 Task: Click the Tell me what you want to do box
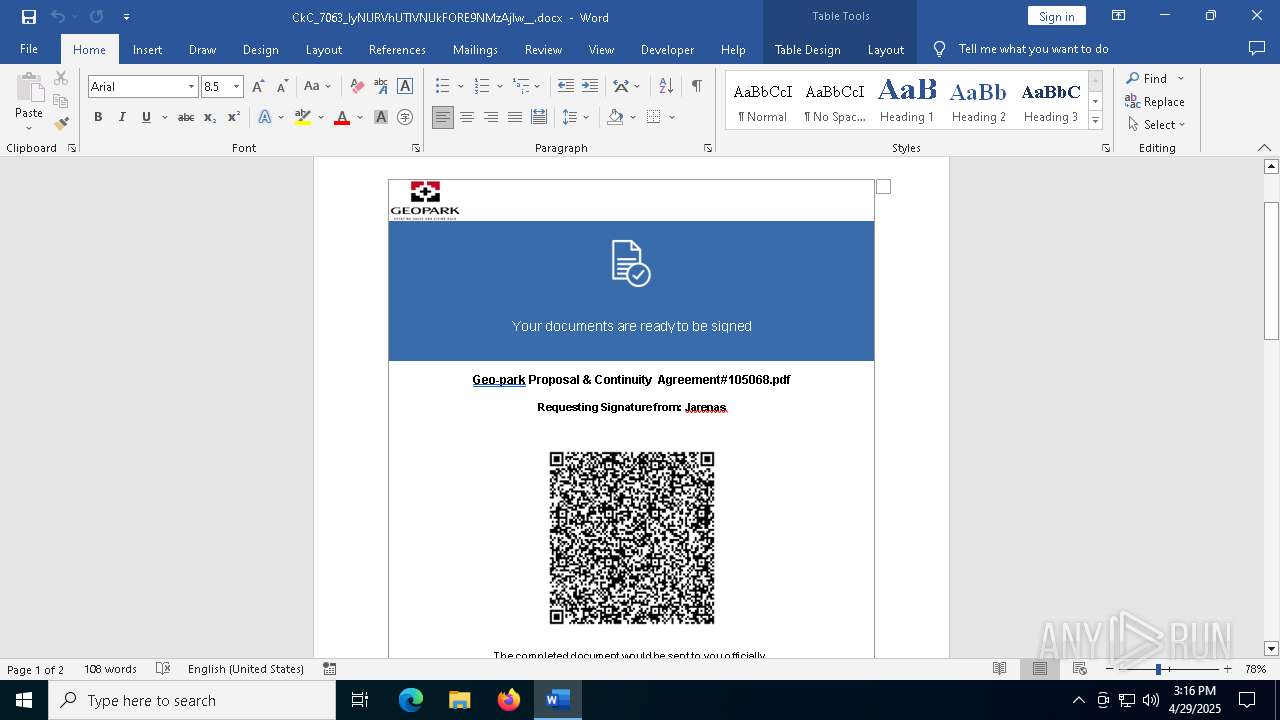(1033, 49)
